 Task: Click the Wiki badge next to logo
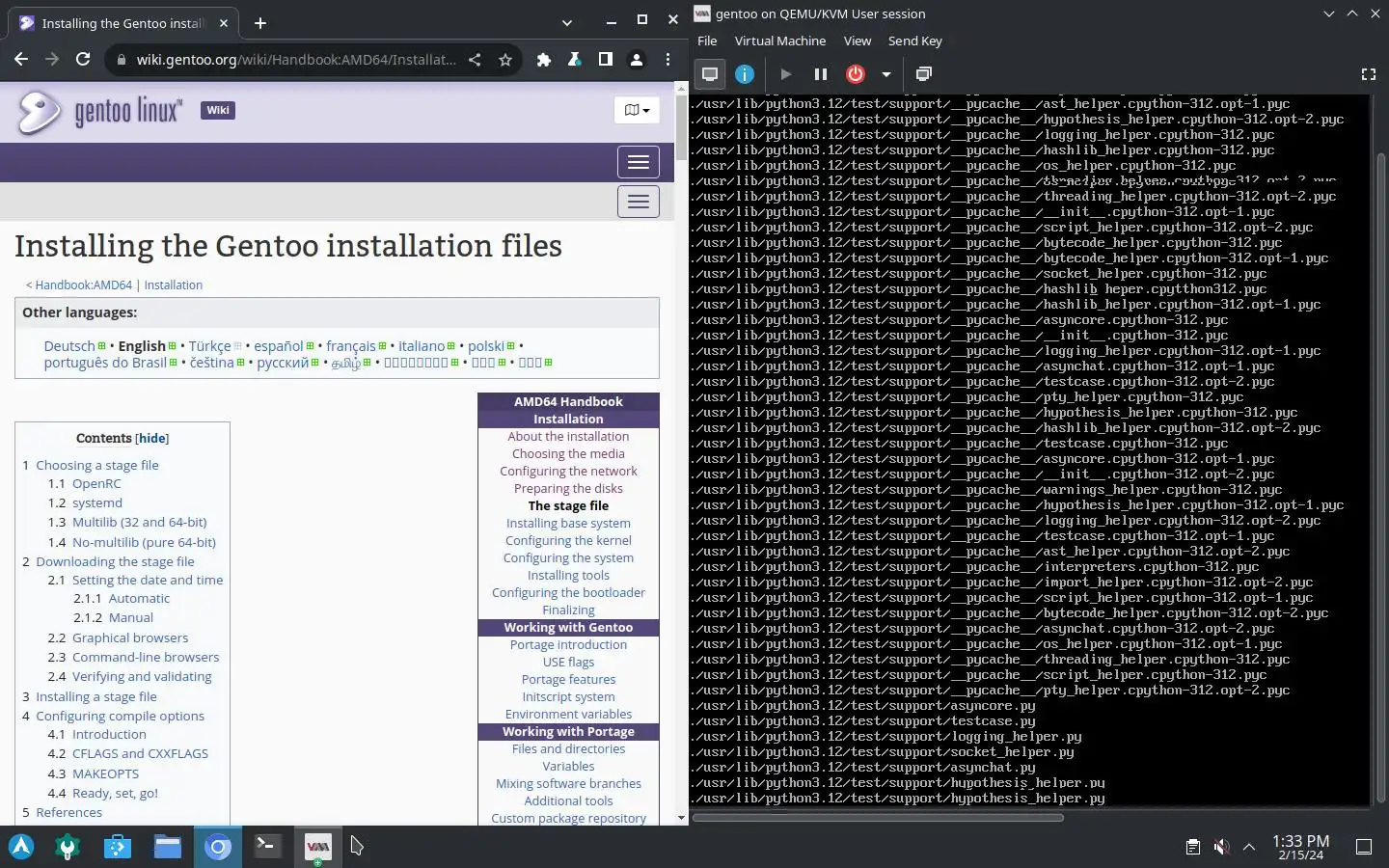click(218, 110)
